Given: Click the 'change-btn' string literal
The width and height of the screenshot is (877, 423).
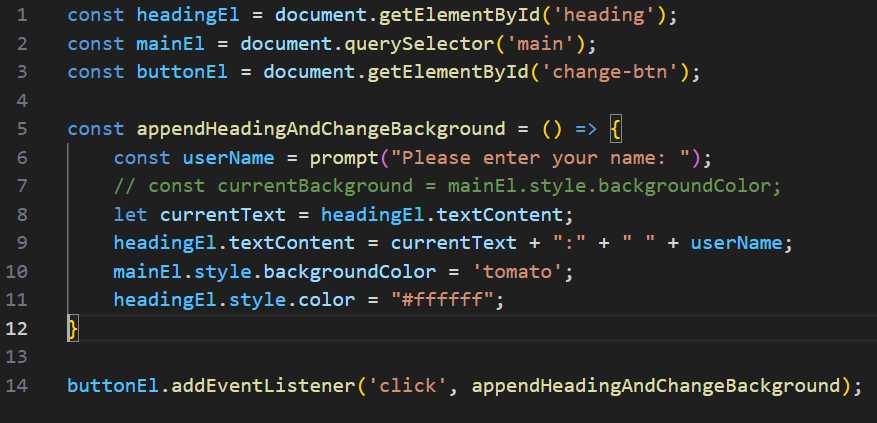Looking at the screenshot, I should click(610, 72).
